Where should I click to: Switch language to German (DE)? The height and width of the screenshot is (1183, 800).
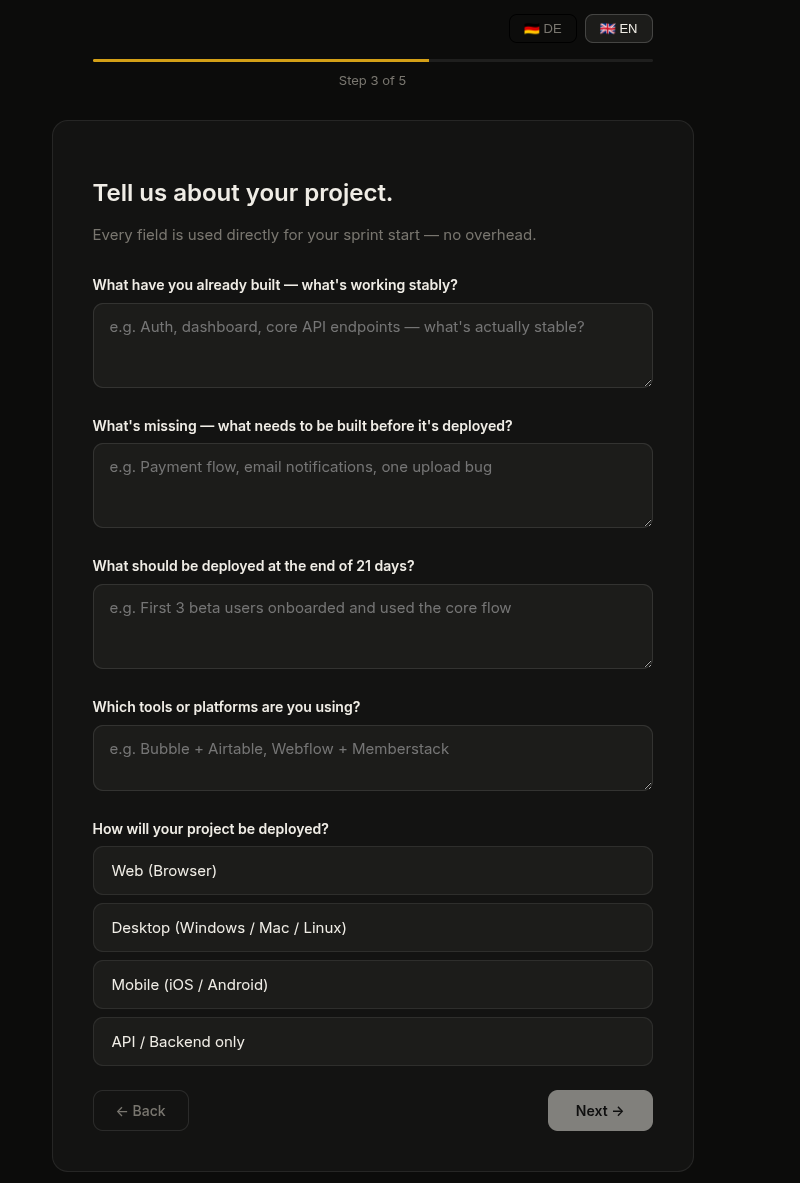click(543, 29)
